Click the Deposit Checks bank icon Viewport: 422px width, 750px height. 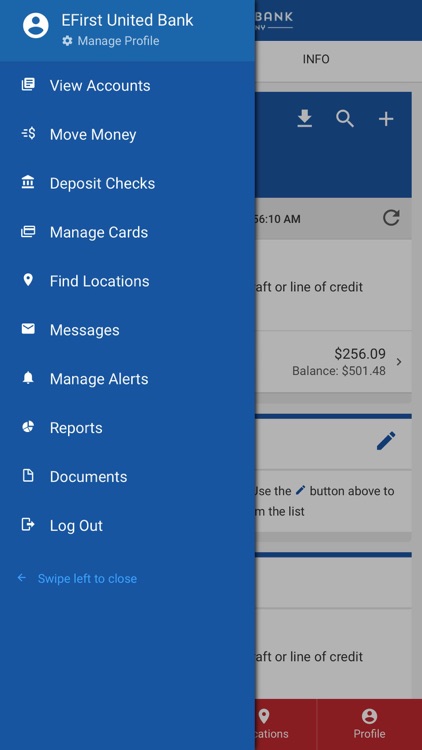pyautogui.click(x=28, y=183)
